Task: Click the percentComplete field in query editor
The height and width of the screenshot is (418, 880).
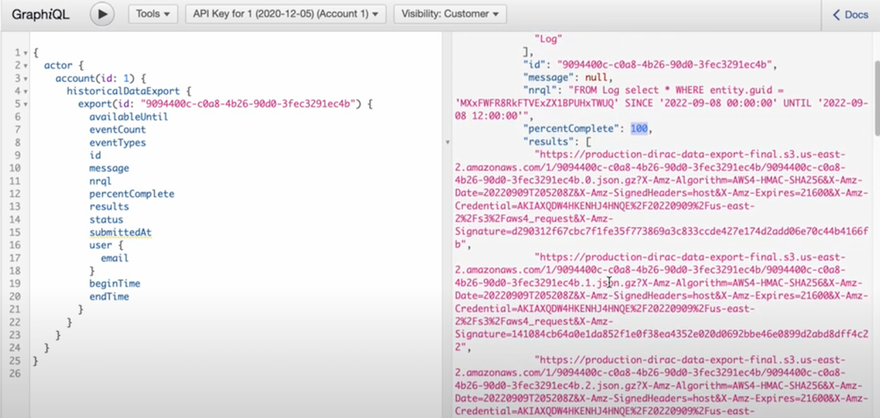Action: 131,194
